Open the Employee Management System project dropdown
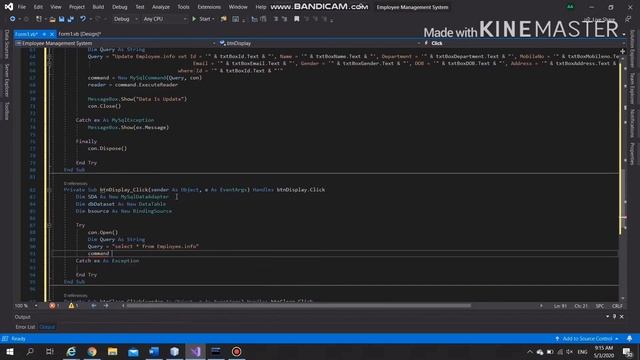The height and width of the screenshot is (360, 640). point(116,43)
